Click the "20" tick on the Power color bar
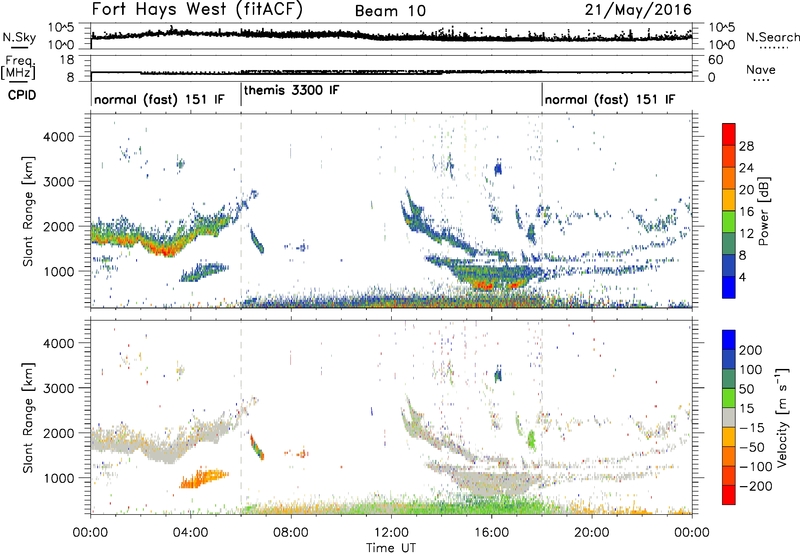 pyautogui.click(x=746, y=190)
